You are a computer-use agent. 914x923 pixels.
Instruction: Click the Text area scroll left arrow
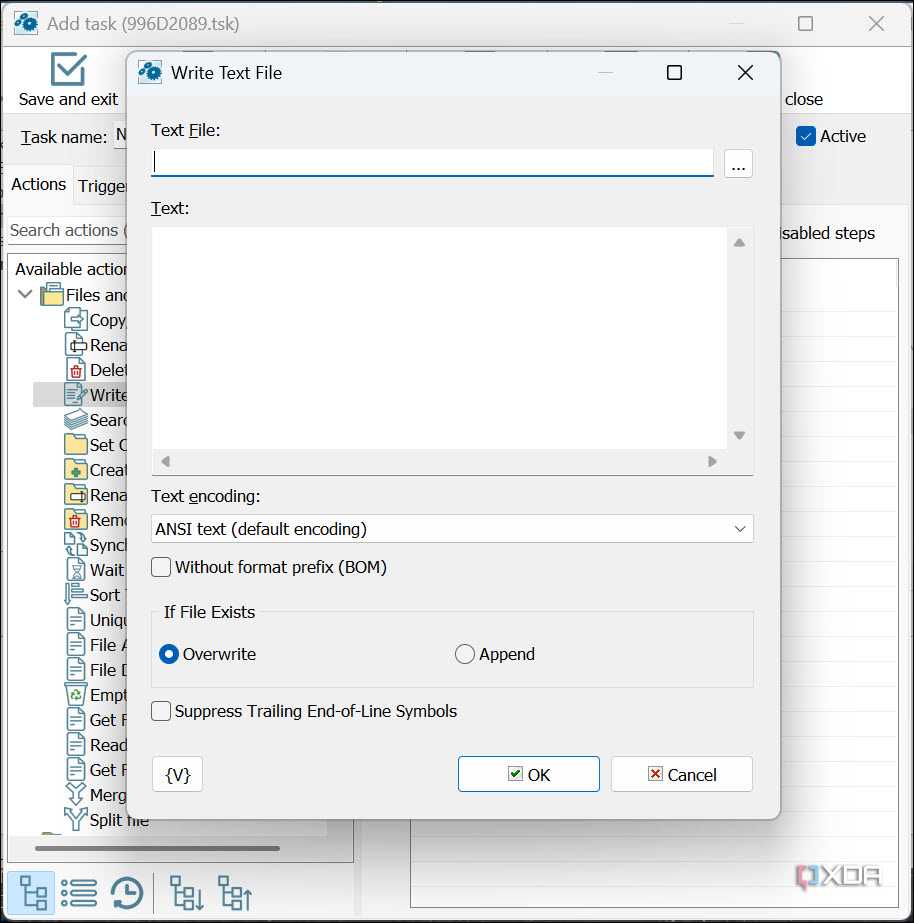tap(166, 462)
